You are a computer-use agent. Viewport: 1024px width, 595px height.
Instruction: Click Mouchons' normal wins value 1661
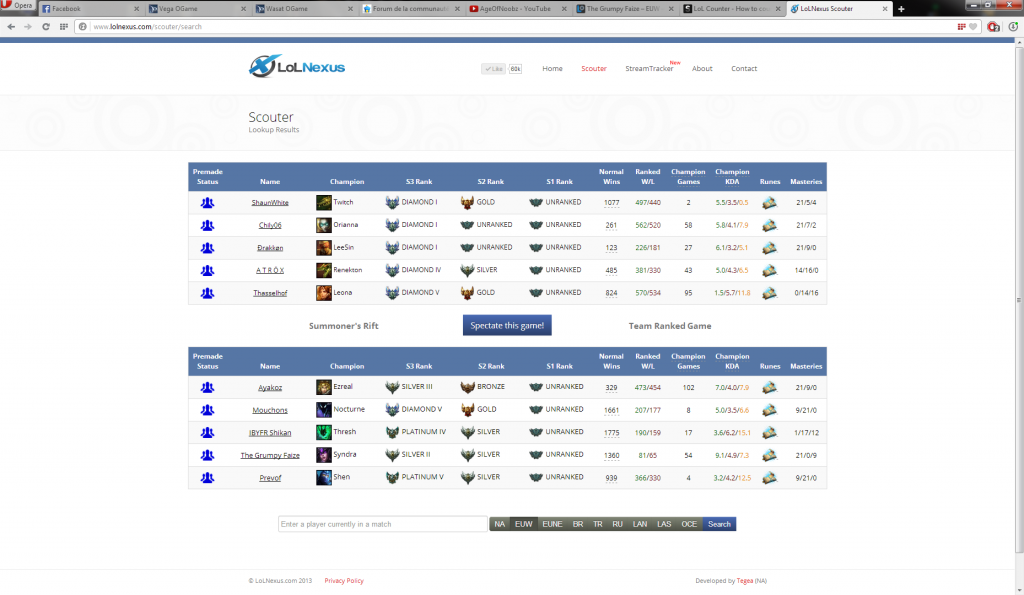tap(611, 410)
